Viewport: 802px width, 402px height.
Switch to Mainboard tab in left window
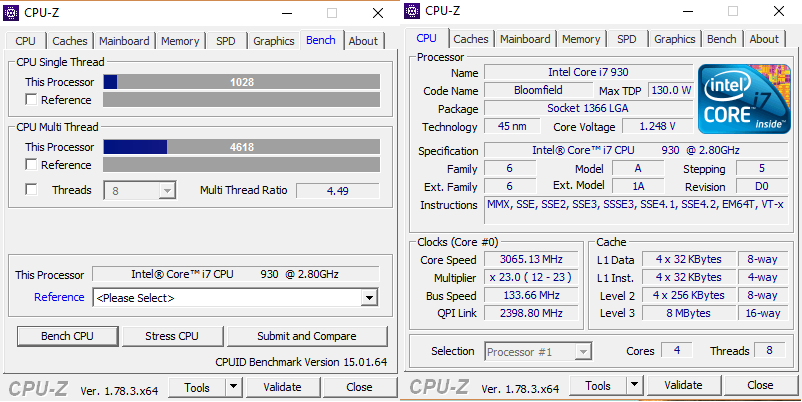(124, 41)
